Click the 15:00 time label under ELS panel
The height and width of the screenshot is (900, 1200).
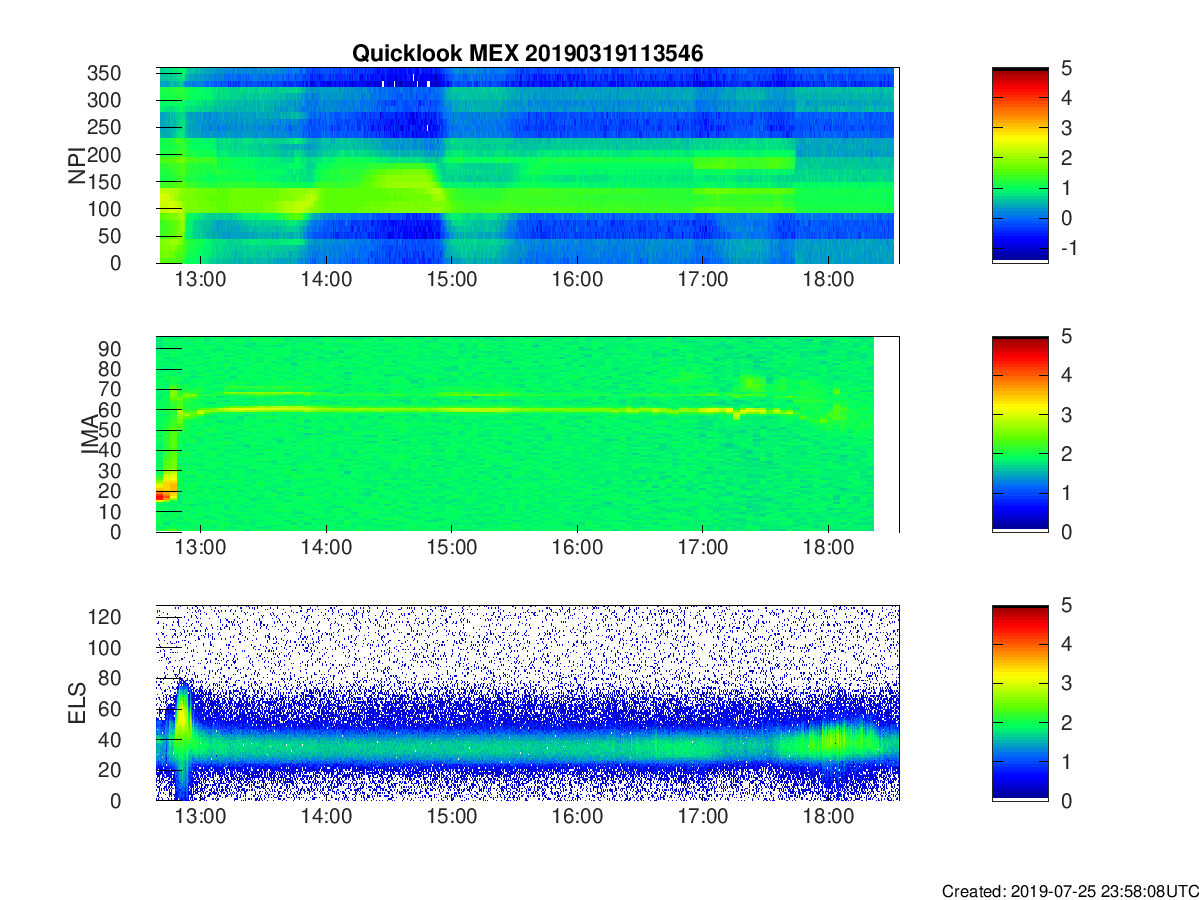[x=451, y=818]
